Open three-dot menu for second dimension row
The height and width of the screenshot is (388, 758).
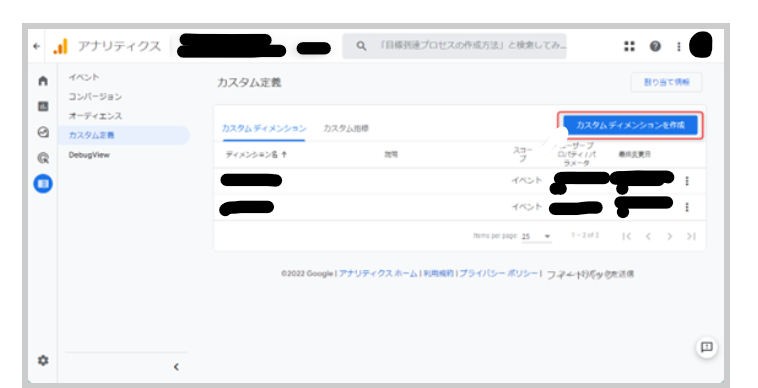(x=687, y=207)
